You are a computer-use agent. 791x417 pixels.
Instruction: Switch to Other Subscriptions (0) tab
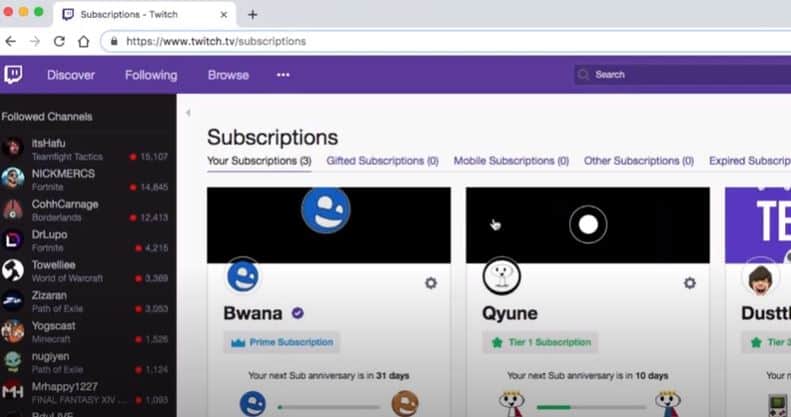[639, 161]
